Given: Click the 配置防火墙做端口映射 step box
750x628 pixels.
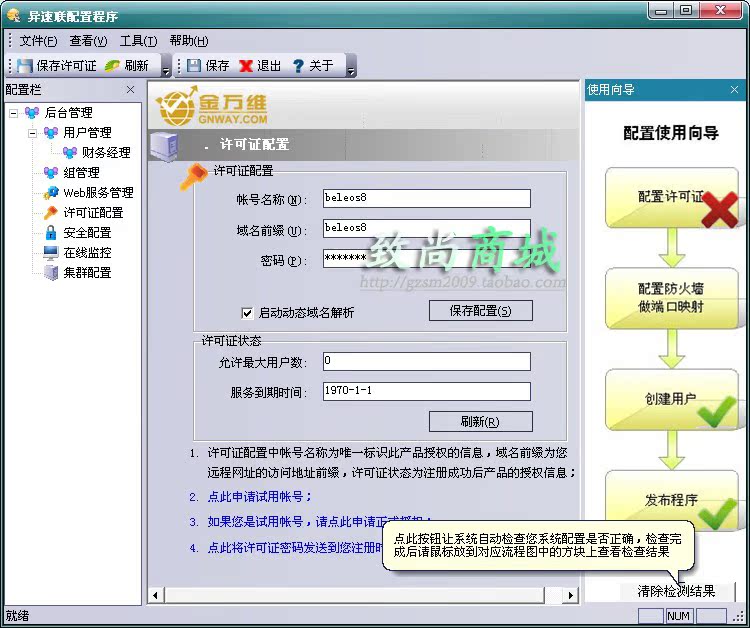Looking at the screenshot, I should coord(672,298).
